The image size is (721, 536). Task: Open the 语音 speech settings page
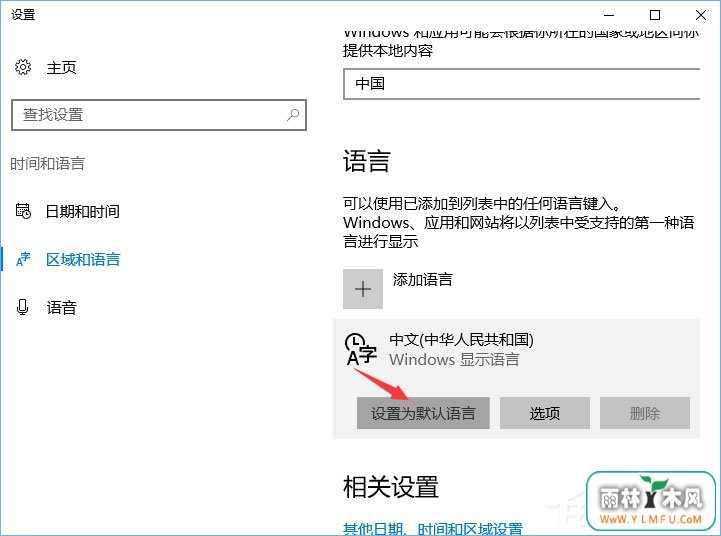61,308
